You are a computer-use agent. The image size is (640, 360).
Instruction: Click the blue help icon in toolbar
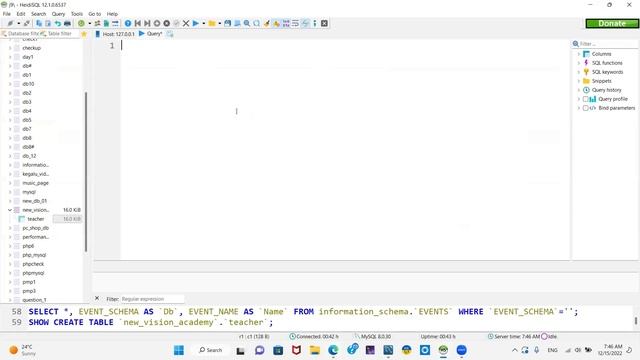coord(128,23)
